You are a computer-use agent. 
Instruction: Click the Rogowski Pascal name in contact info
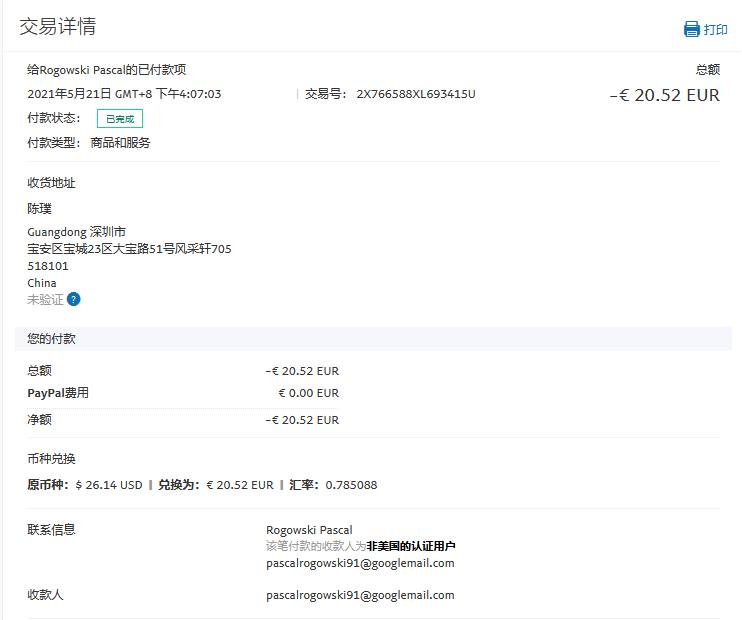click(x=309, y=530)
